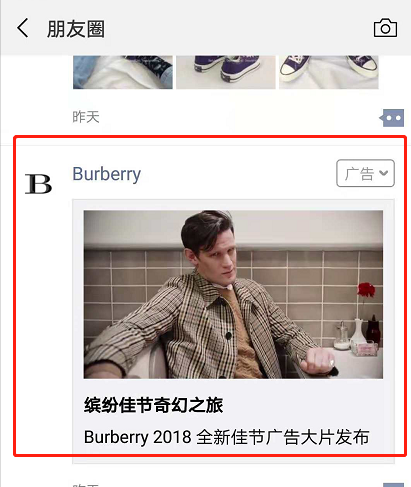This screenshot has width=411, height=487.
Task: Tap the empty header area beside the camera icon
Action: (238, 28)
